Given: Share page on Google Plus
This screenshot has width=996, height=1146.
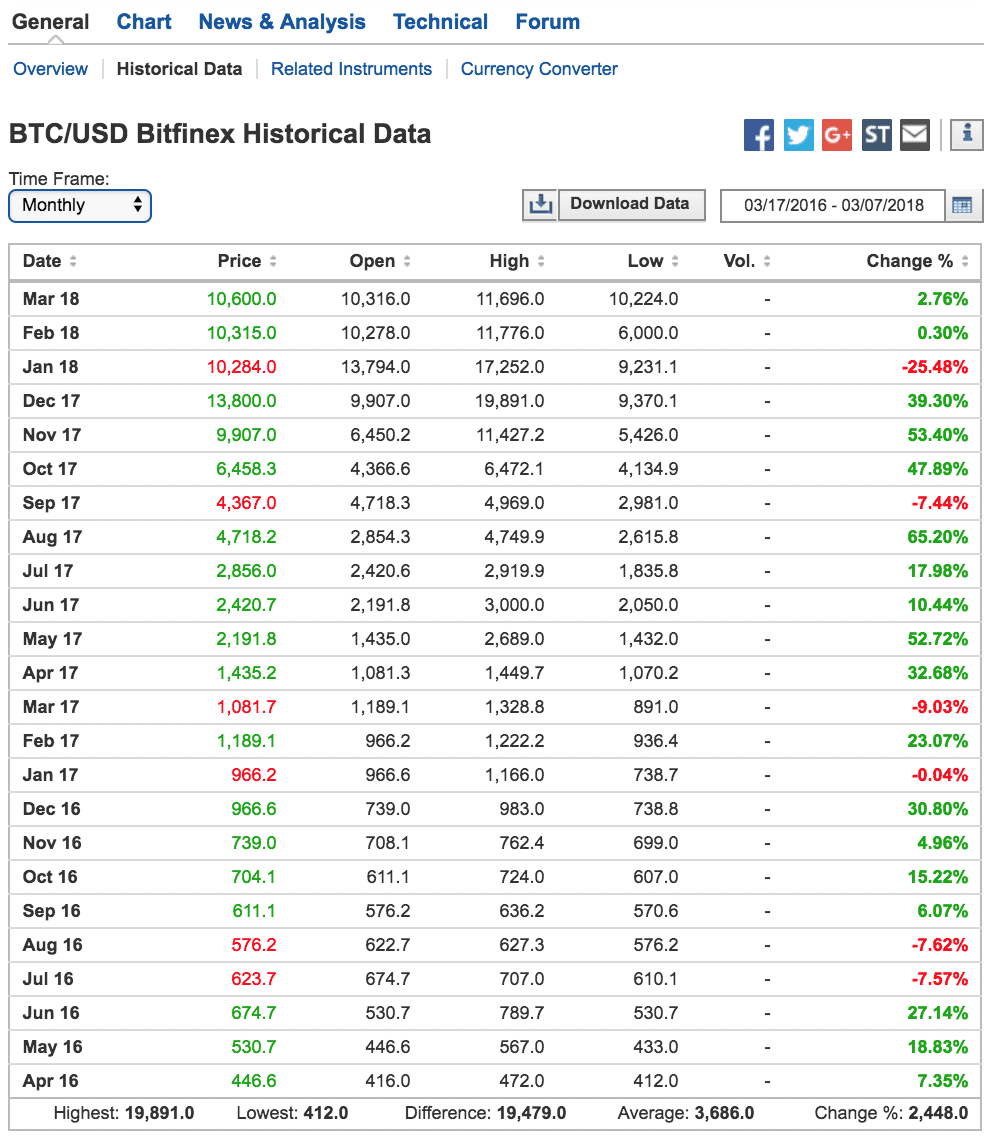Looking at the screenshot, I should pyautogui.click(x=837, y=135).
